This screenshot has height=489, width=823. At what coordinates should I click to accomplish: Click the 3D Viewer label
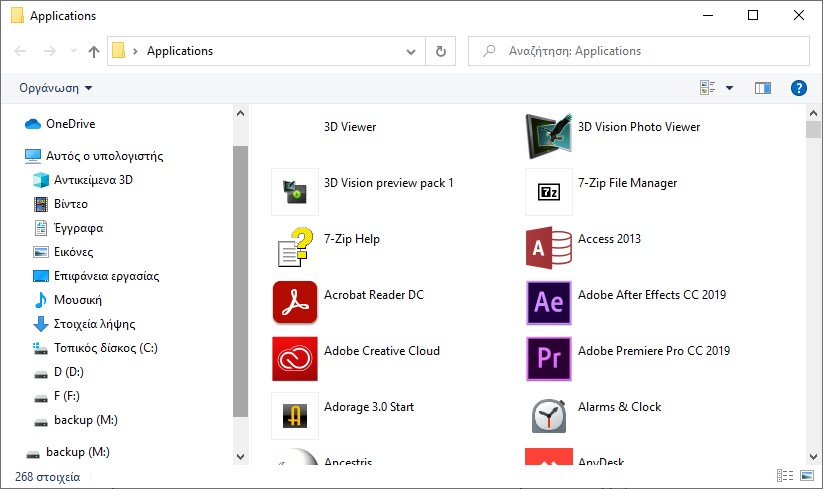pos(350,127)
